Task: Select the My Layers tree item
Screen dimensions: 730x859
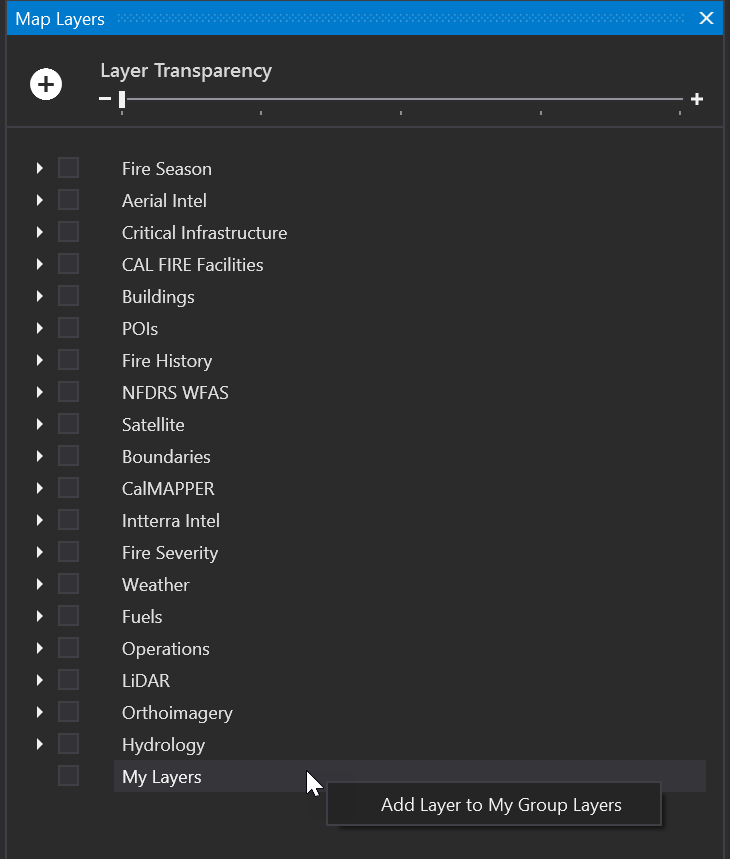Action: 162,777
